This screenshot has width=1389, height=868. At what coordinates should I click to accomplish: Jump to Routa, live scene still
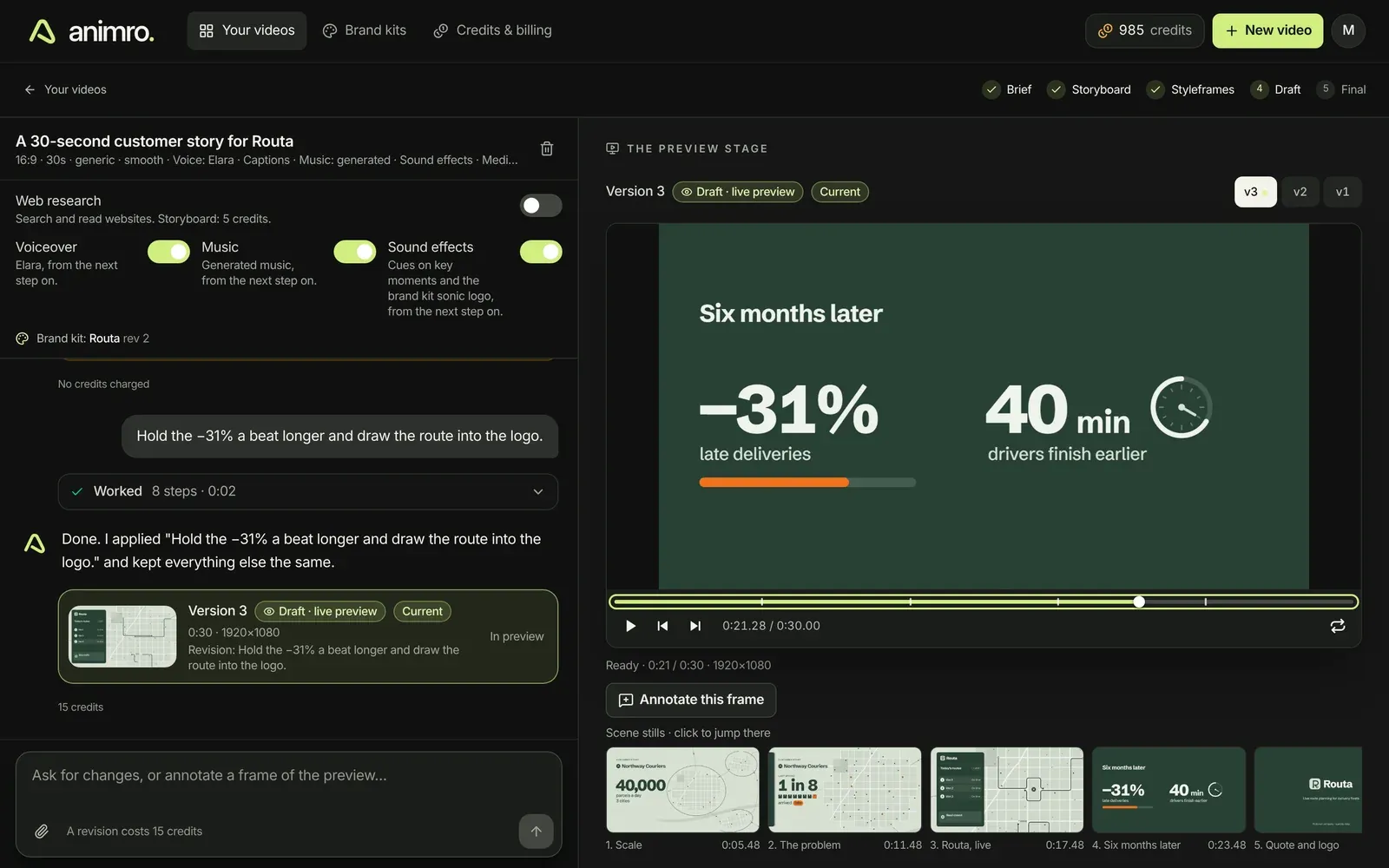point(1007,790)
